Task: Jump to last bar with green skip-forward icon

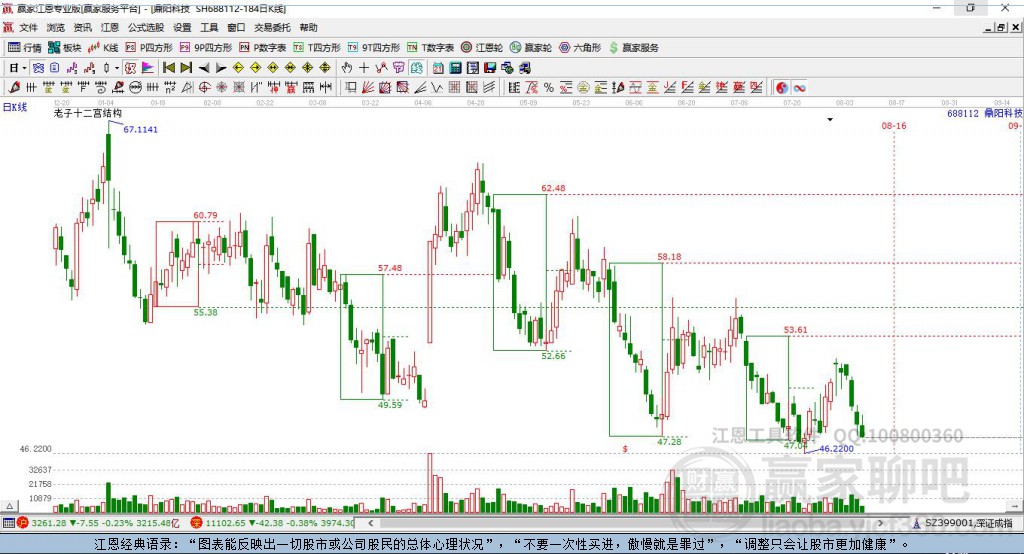Action: tap(186, 68)
